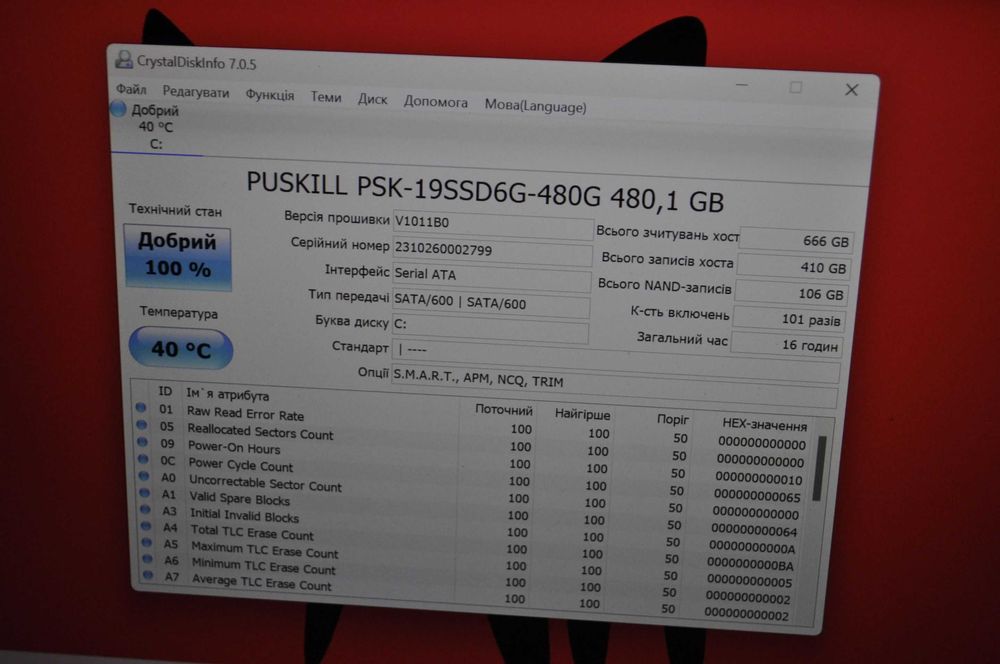Click the Поріг column header
This screenshot has height=664, width=1000.
673,419
